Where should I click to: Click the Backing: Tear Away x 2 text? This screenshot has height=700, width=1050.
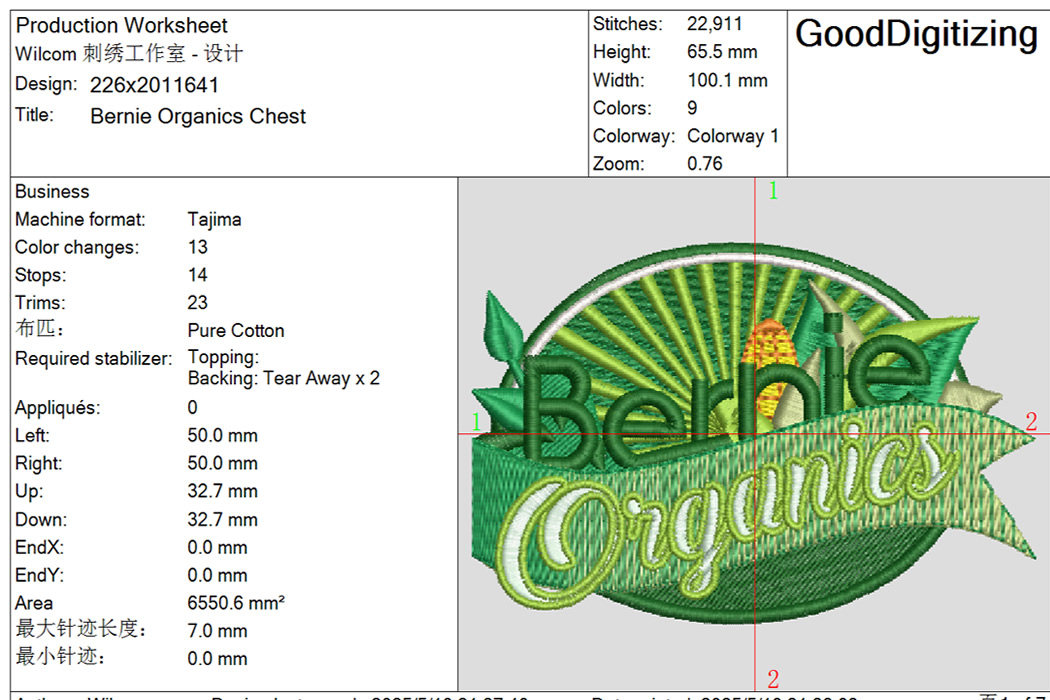coord(283,378)
